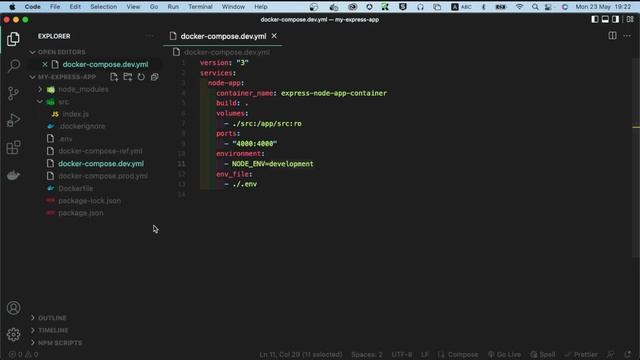Open the Search view in activity bar
Screen dimensions: 640x360
coord(14,66)
